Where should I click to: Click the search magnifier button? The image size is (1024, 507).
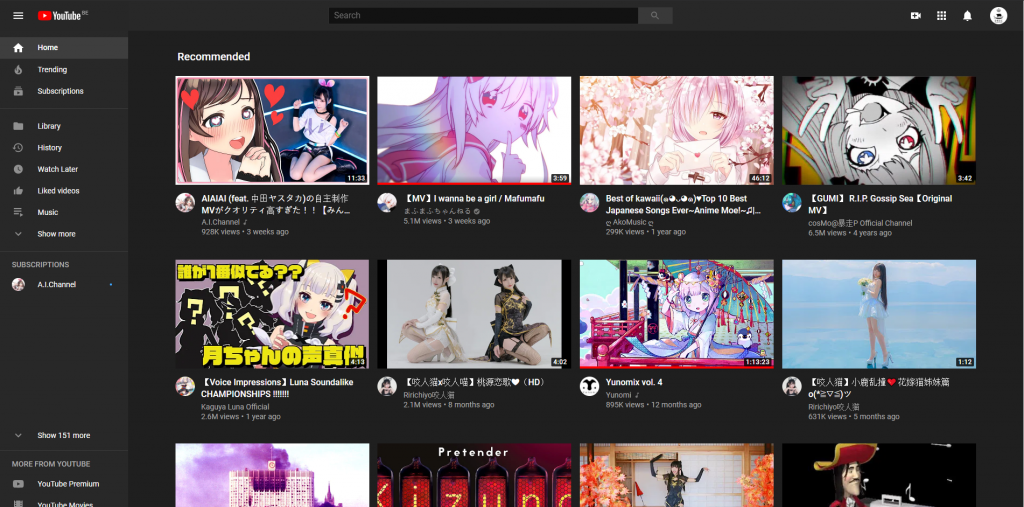coord(655,16)
